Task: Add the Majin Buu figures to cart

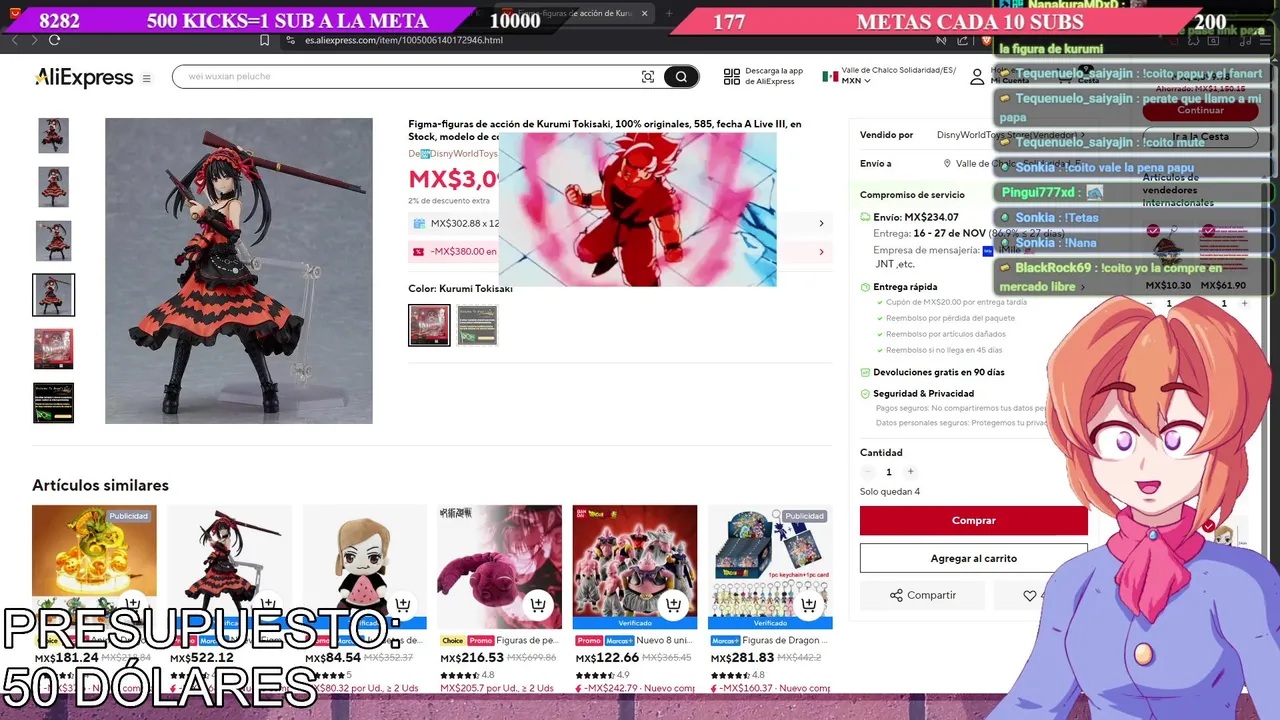Action: 673,605
